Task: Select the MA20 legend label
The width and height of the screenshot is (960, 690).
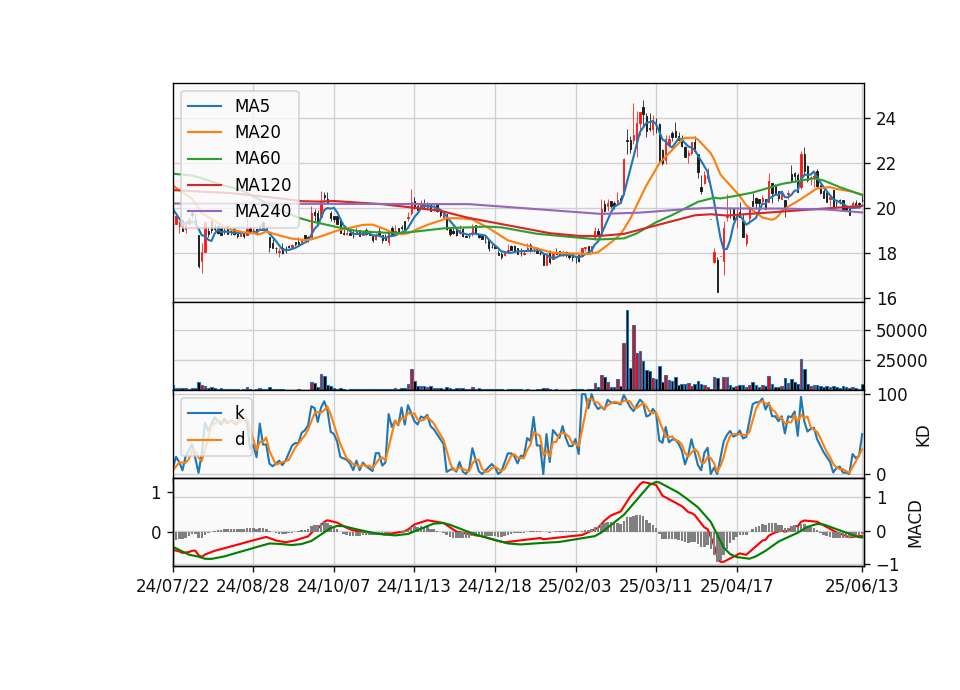Action: tap(257, 132)
